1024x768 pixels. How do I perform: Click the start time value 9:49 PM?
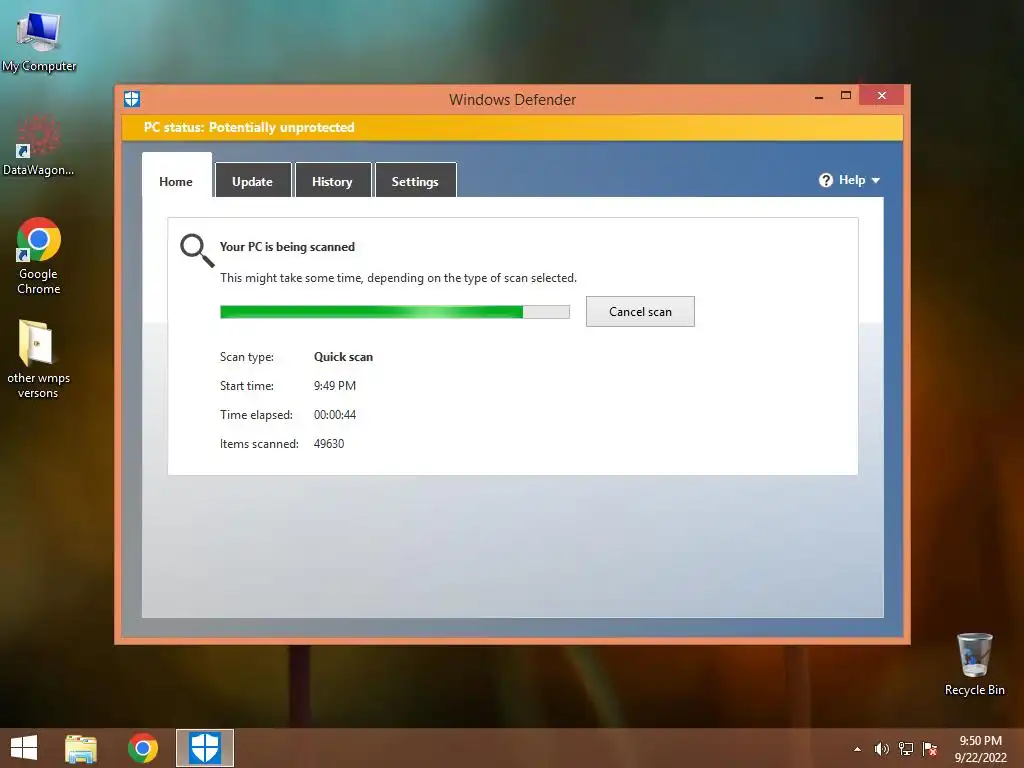pos(335,385)
